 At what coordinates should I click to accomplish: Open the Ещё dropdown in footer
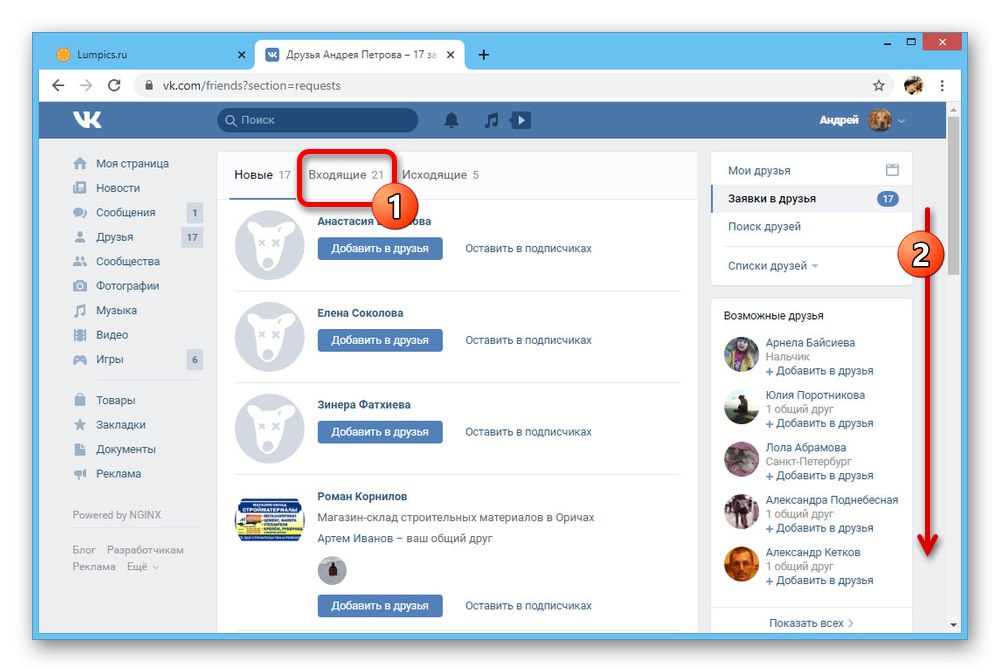pyautogui.click(x=139, y=566)
